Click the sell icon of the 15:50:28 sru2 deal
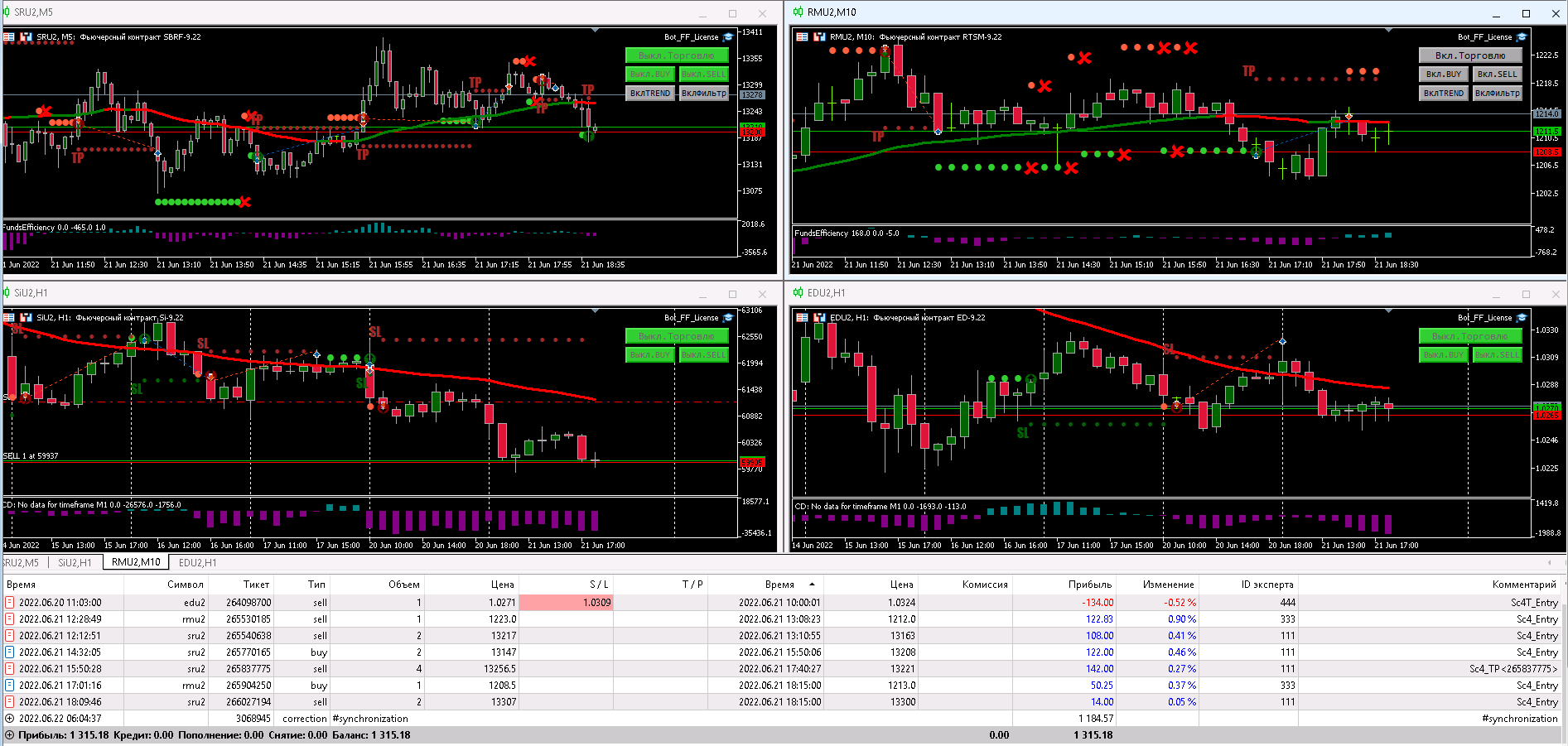 pos(10,669)
